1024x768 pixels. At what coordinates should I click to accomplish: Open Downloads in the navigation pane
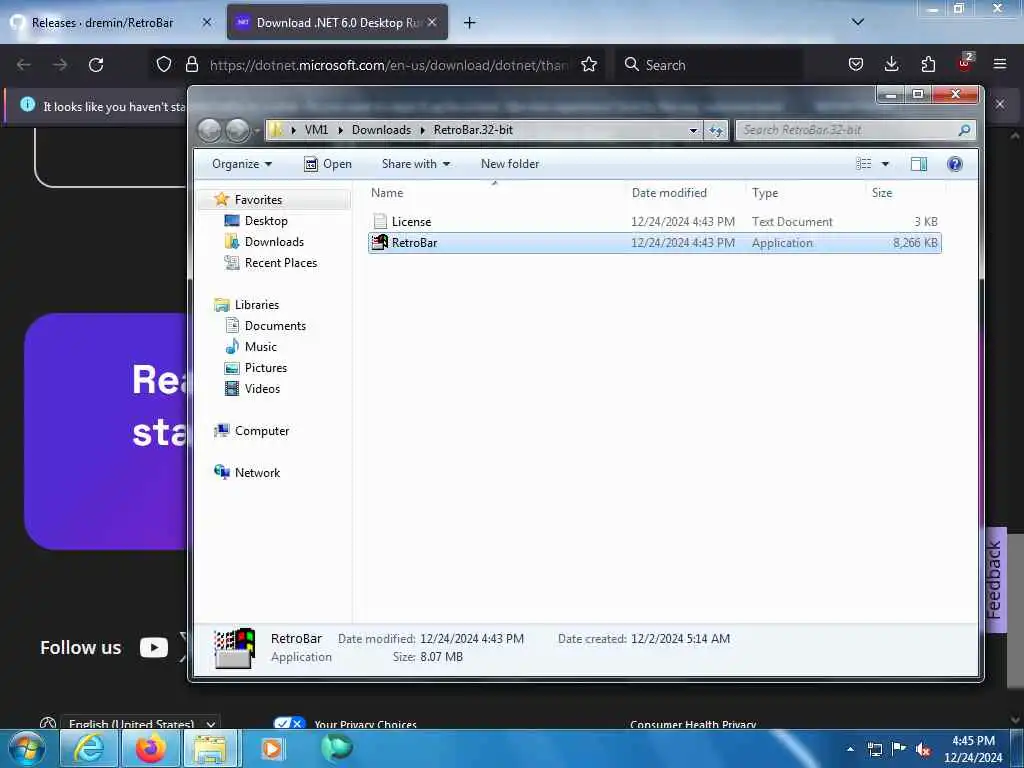[x=274, y=242]
